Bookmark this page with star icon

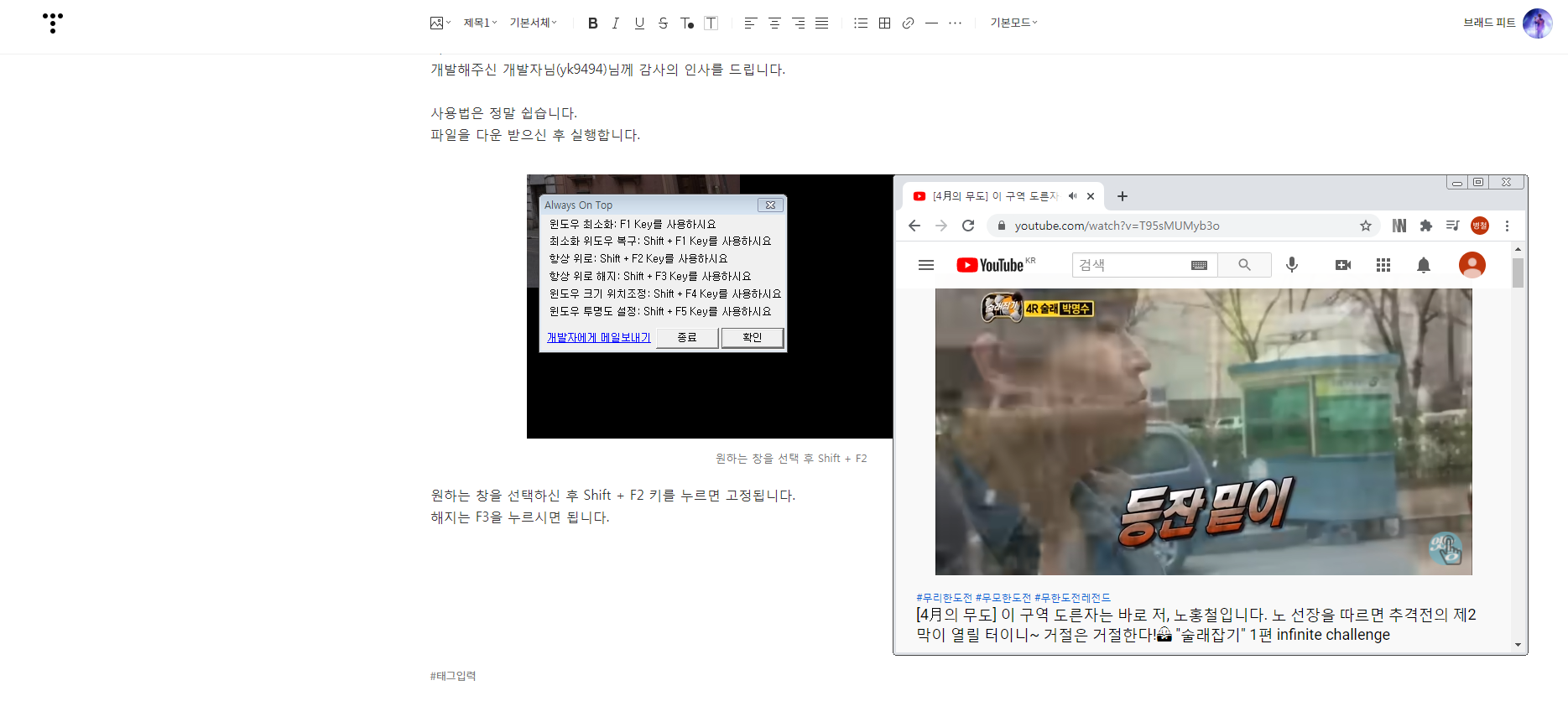click(1366, 226)
